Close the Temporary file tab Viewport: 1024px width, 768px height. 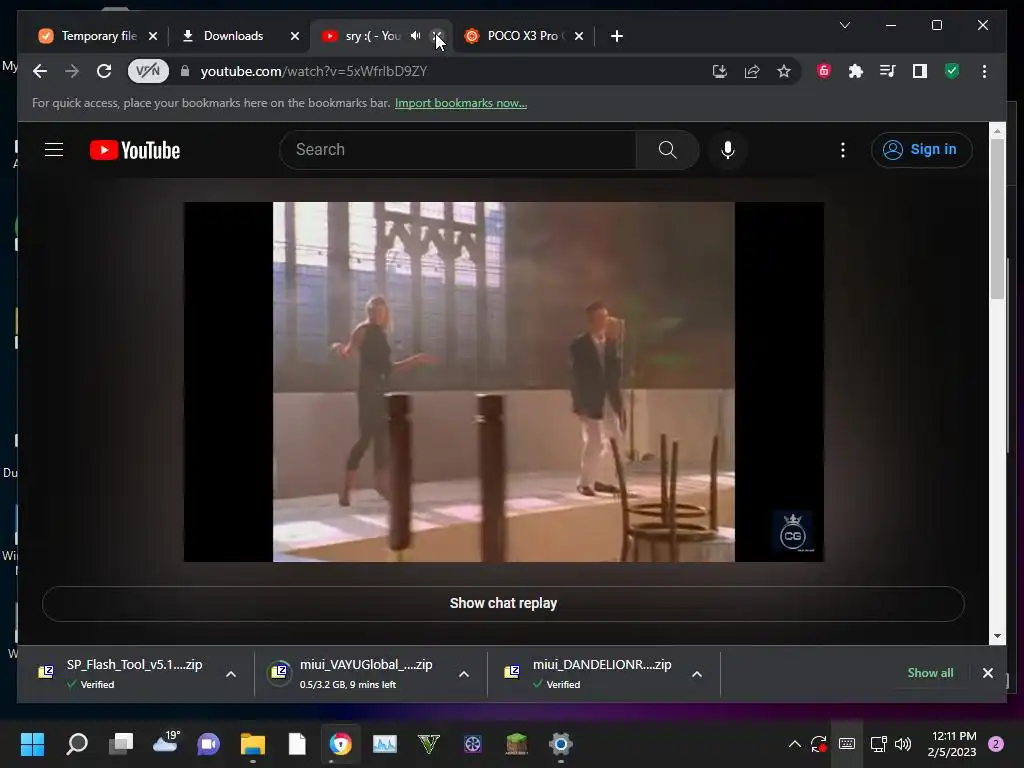pyautogui.click(x=153, y=36)
